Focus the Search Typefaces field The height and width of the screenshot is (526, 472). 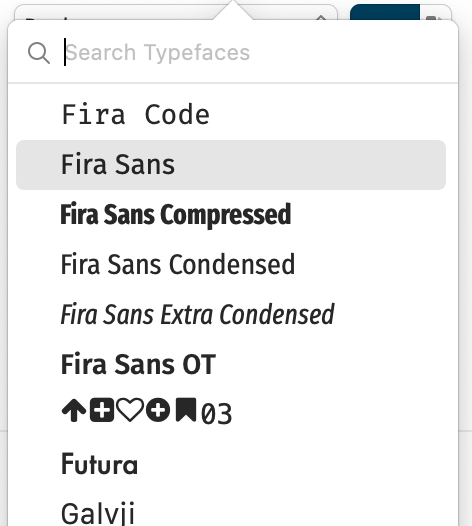pyautogui.click(x=255, y=53)
